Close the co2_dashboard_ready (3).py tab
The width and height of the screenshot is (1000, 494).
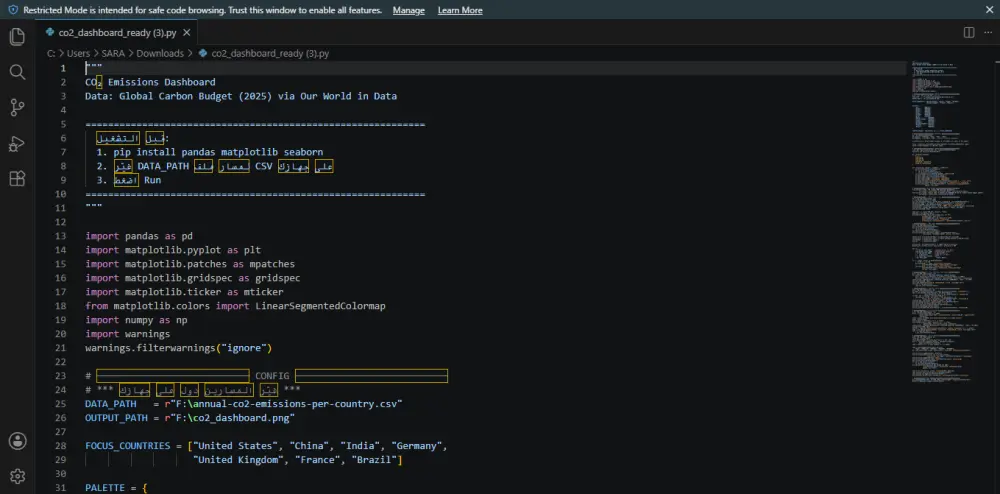188,33
